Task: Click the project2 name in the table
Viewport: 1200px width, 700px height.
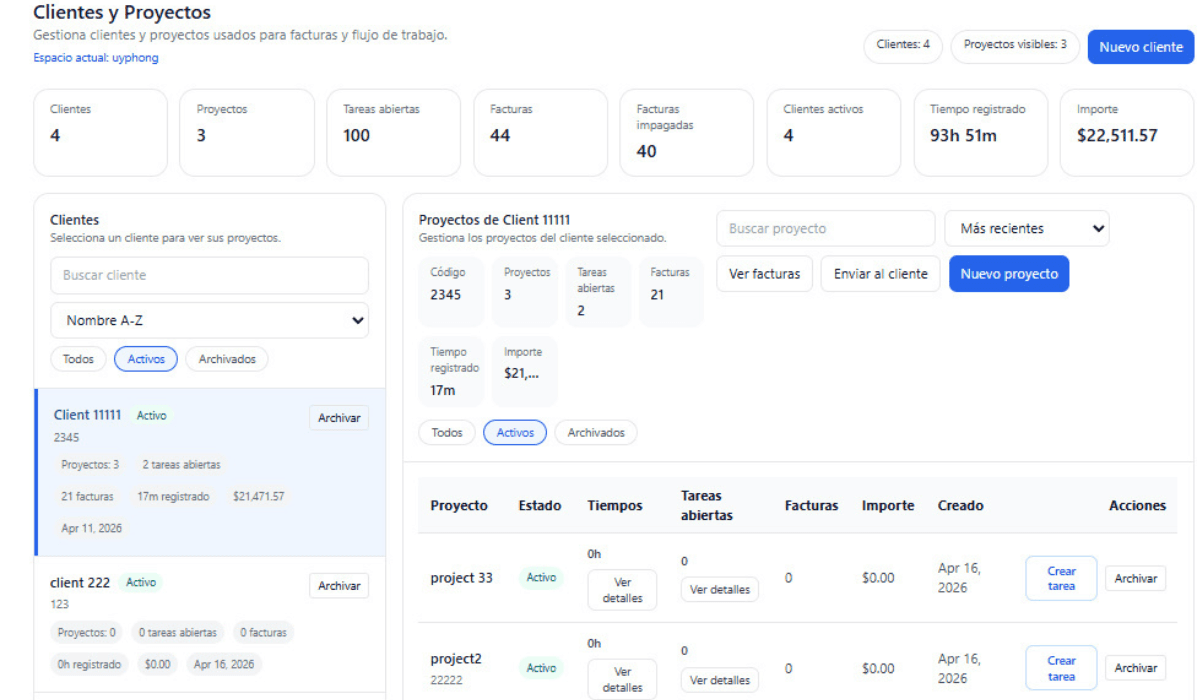Action: tap(456, 659)
